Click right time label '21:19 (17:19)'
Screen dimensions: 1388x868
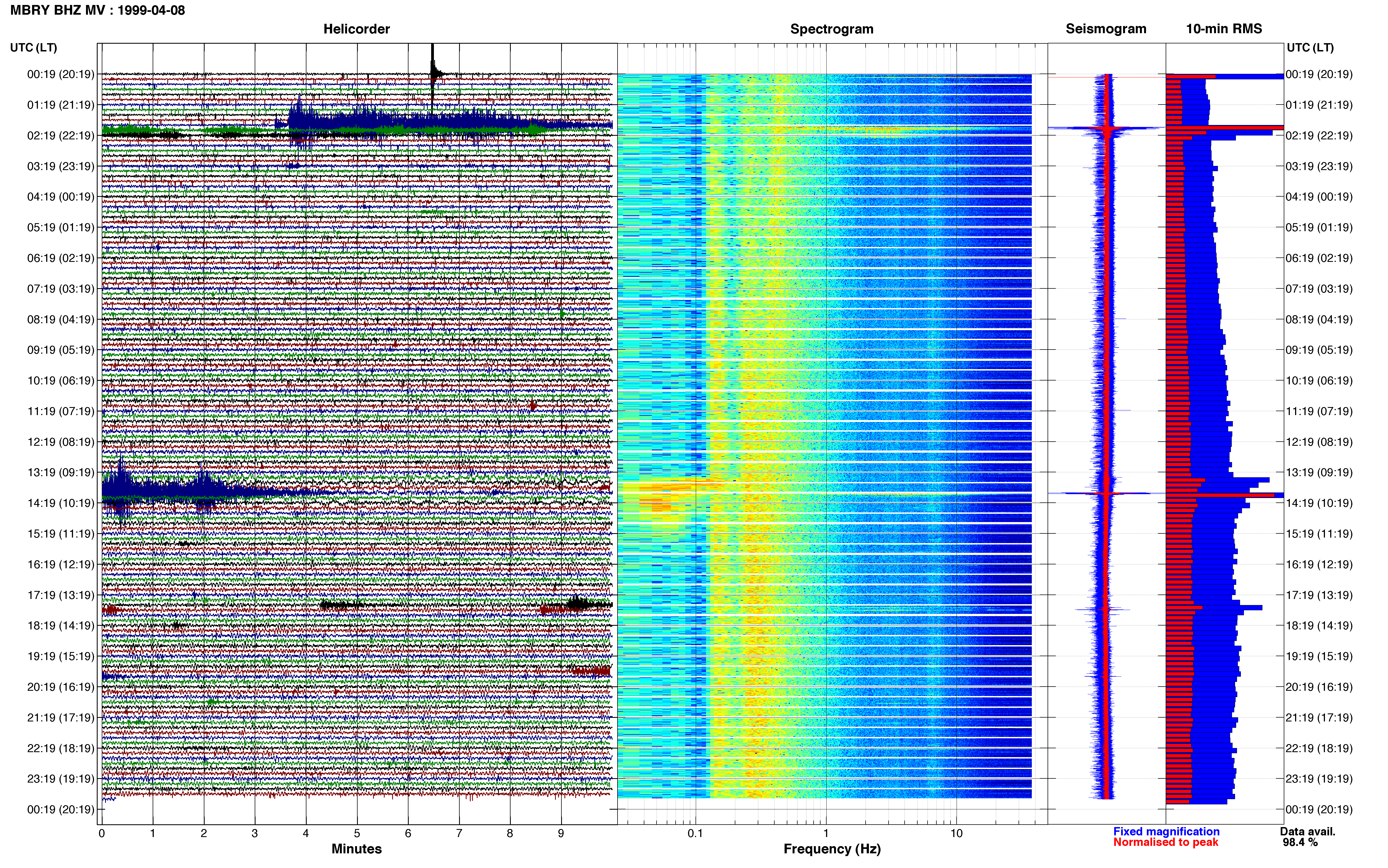pyautogui.click(x=1319, y=717)
